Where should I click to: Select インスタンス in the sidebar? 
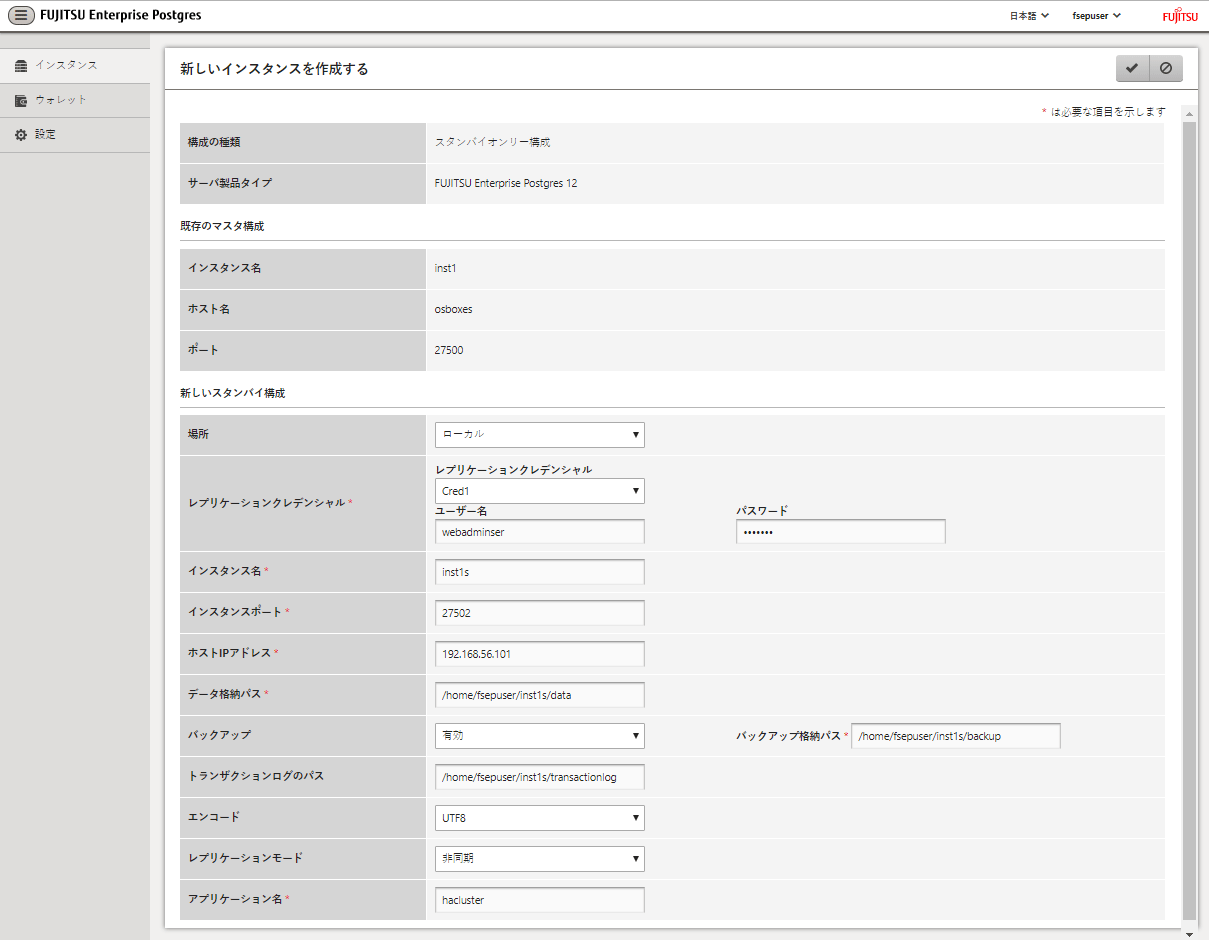point(66,65)
